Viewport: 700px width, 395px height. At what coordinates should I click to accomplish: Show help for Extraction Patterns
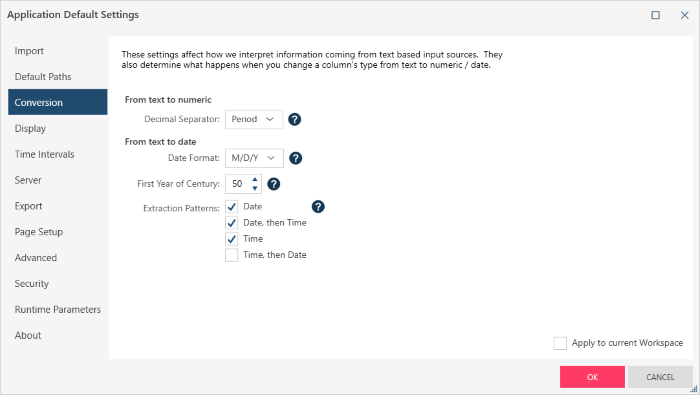point(318,207)
